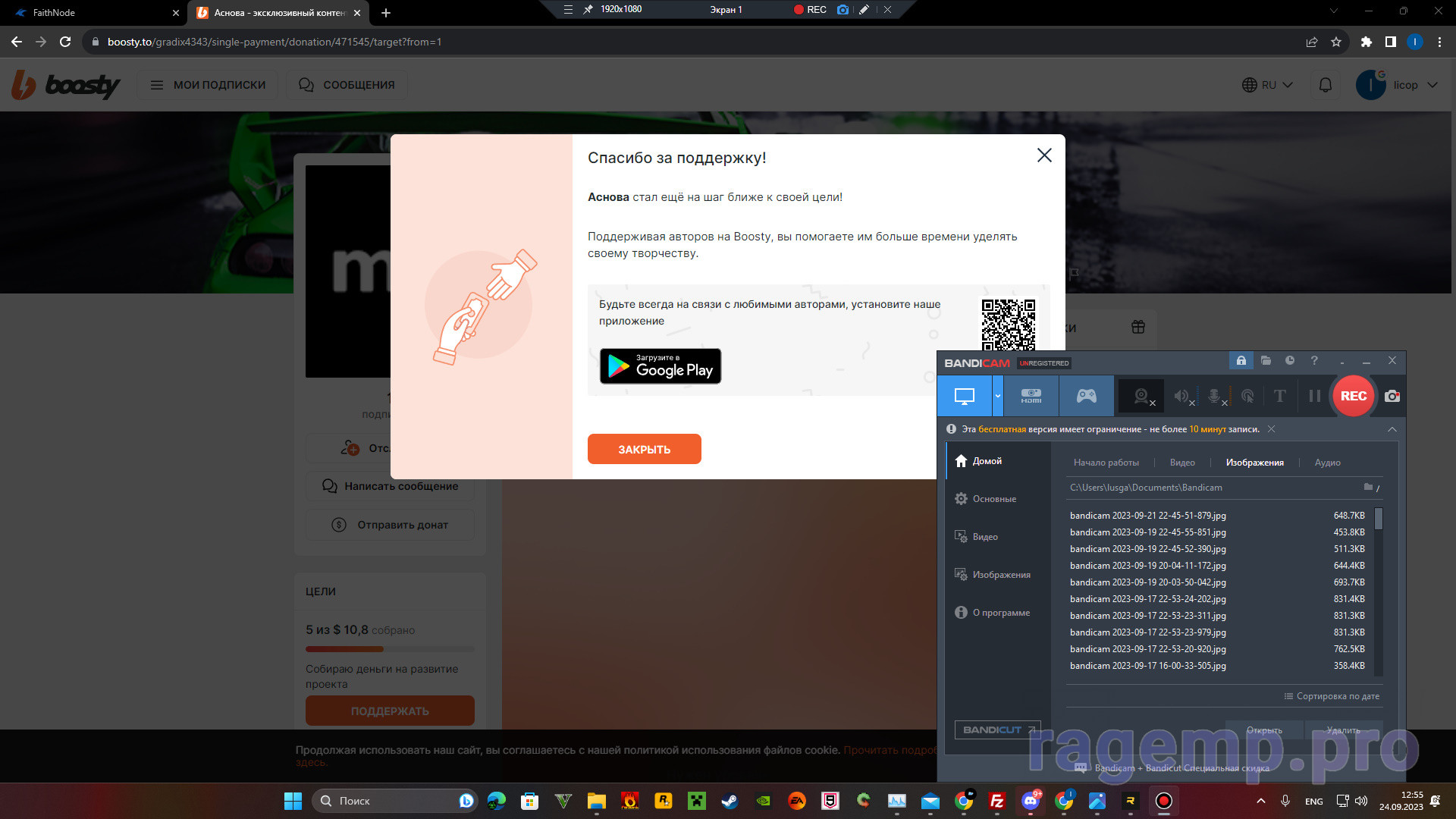The height and width of the screenshot is (819, 1456).
Task: Switch to Начало работы tab in Bandicam
Action: 1106,463
